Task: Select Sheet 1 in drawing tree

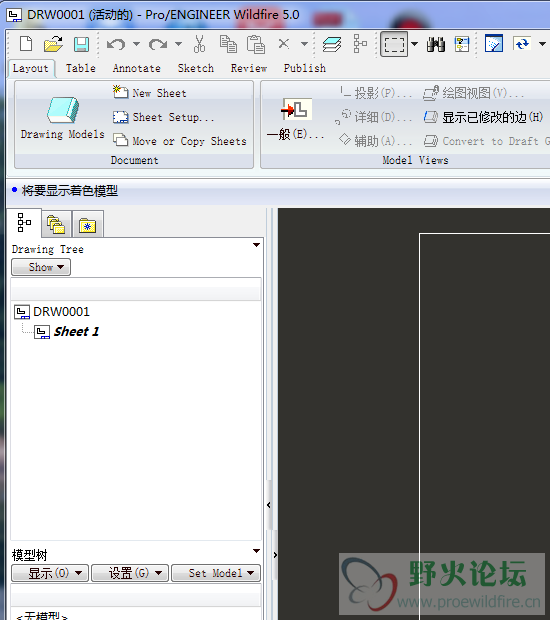Action: pyautogui.click(x=66, y=331)
